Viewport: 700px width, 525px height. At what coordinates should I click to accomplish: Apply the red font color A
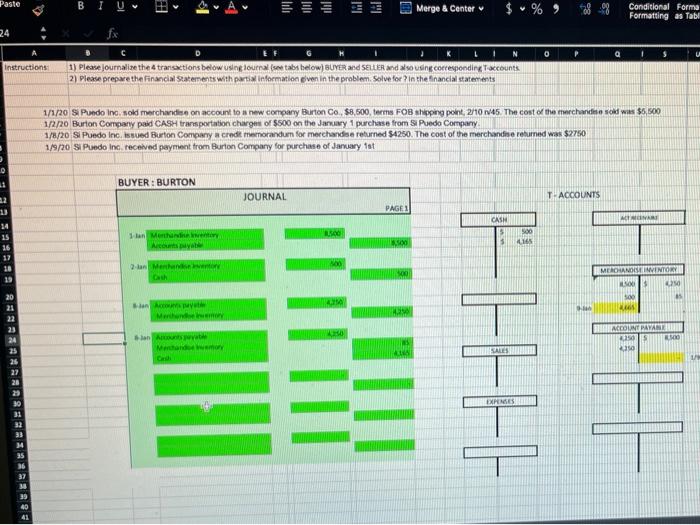pyautogui.click(x=231, y=7)
